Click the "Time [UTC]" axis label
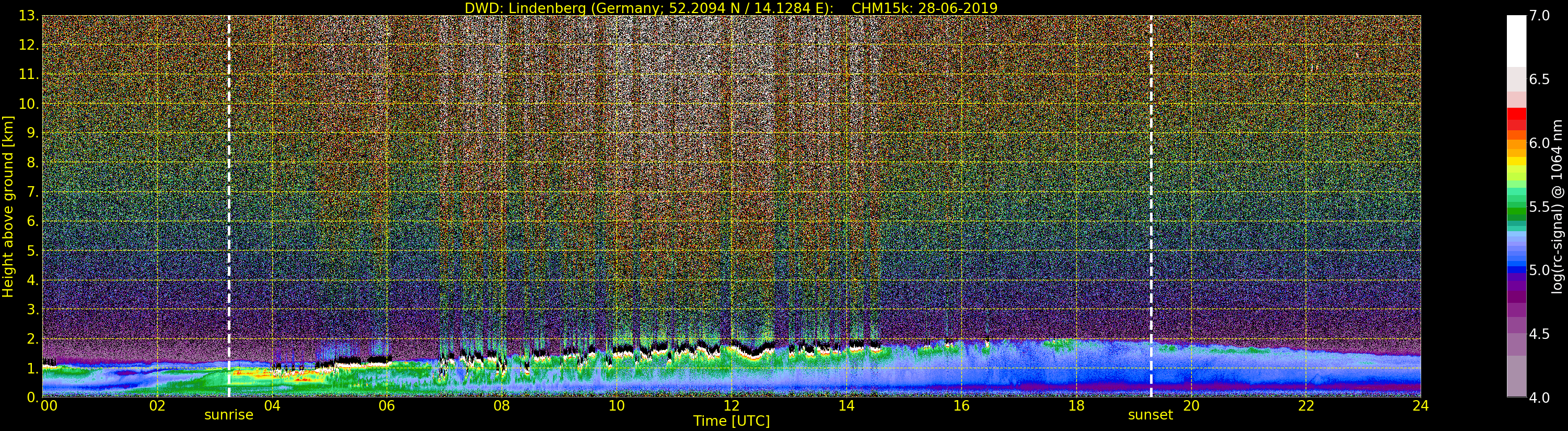The height and width of the screenshot is (431, 1568). pos(731,421)
